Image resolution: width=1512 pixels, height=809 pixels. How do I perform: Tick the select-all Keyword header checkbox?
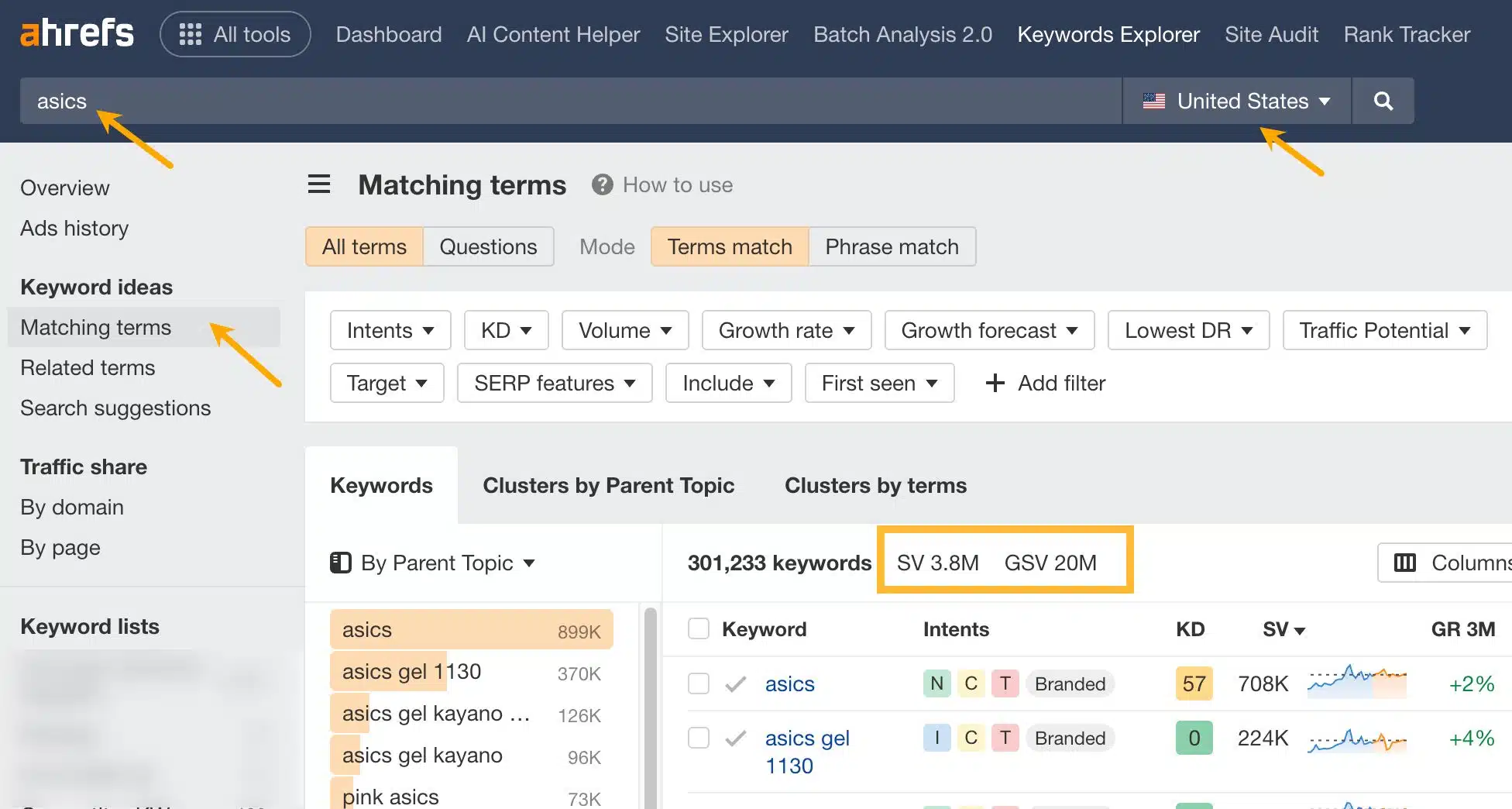tap(699, 628)
